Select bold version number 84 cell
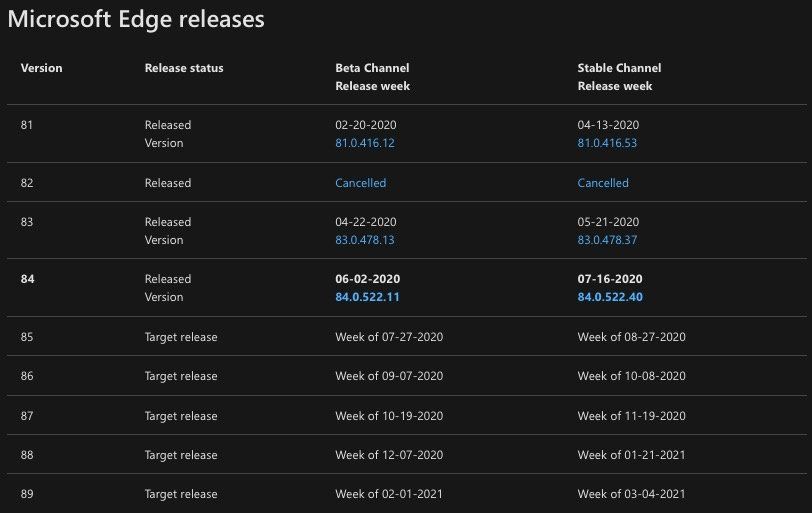The height and width of the screenshot is (513, 812). click(27, 279)
